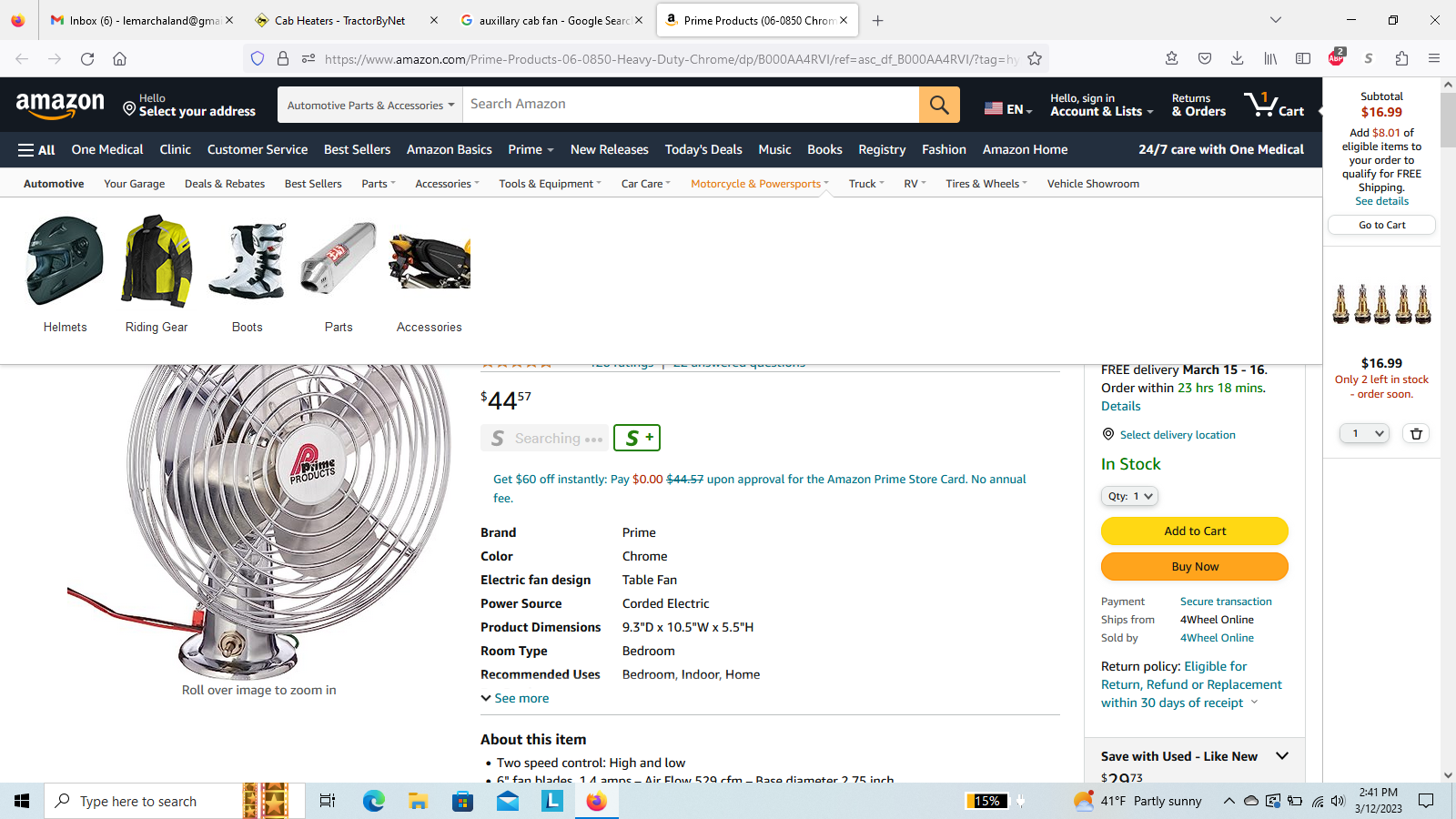Open Select delivery location link

click(1177, 435)
